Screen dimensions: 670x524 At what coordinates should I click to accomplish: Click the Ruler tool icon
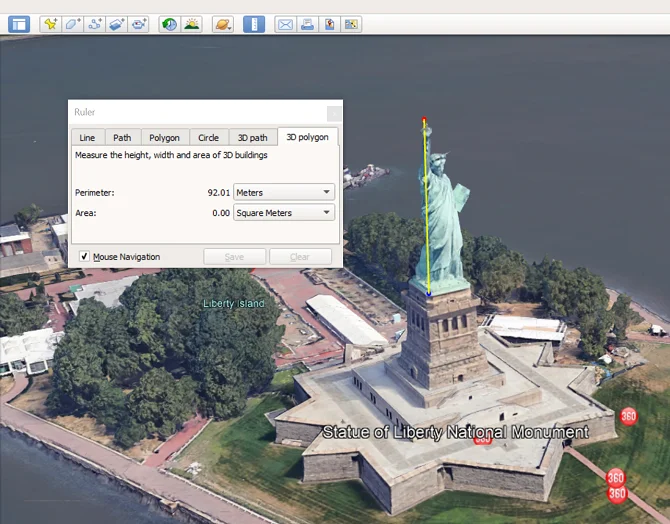pyautogui.click(x=254, y=24)
